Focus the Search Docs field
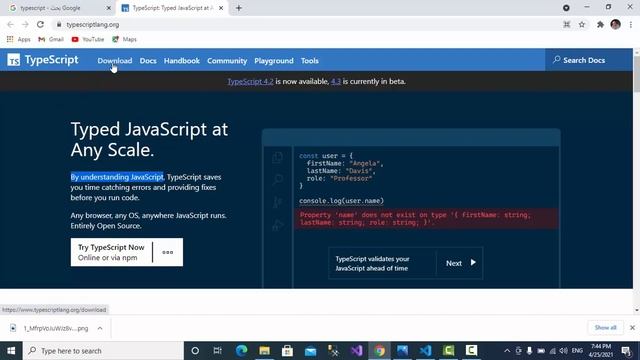Viewport: 640px width, 360px height. (x=589, y=60)
